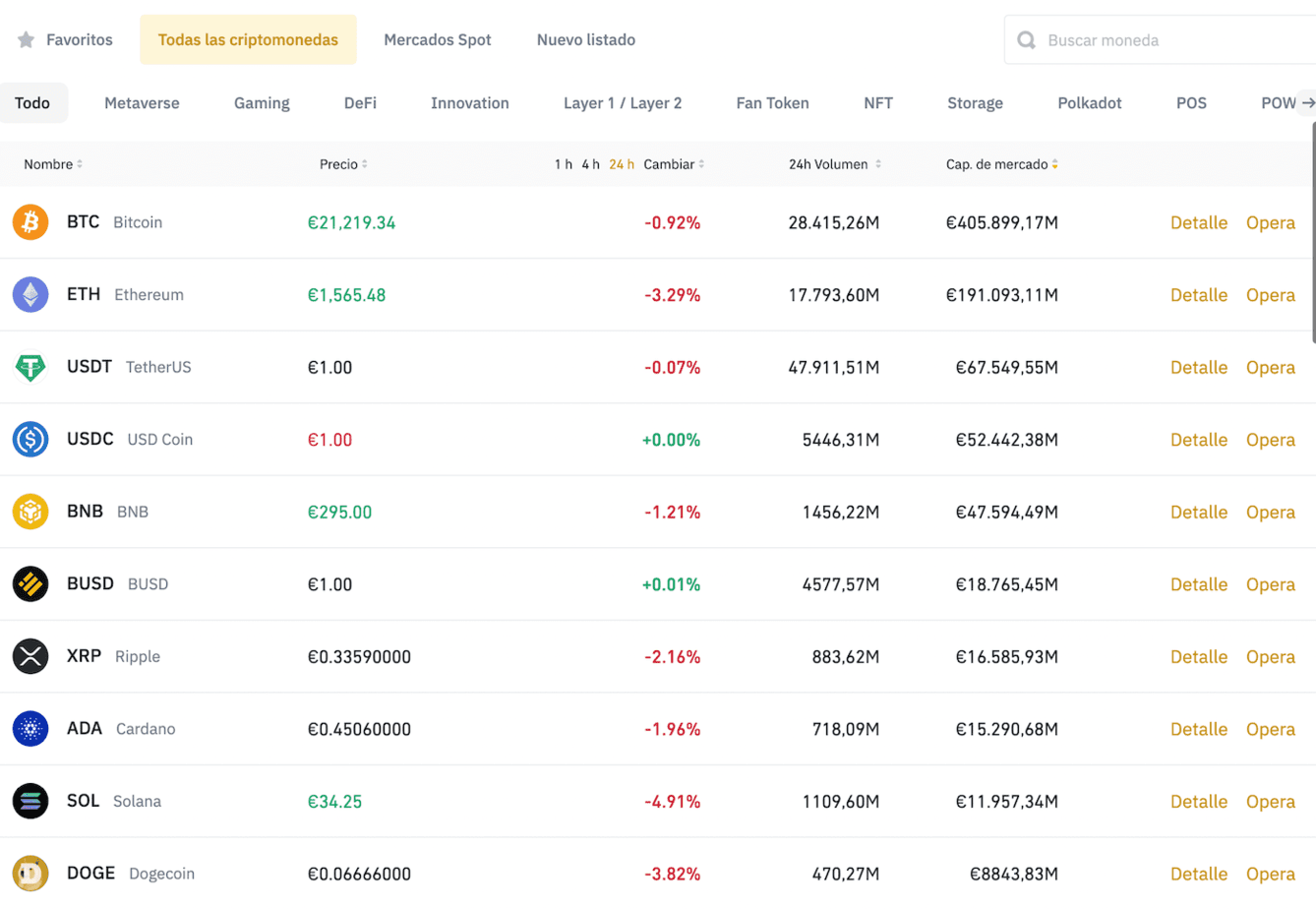This screenshot has height=909, width=1316.
Task: Click Opera for BUSD
Action: tap(1271, 583)
